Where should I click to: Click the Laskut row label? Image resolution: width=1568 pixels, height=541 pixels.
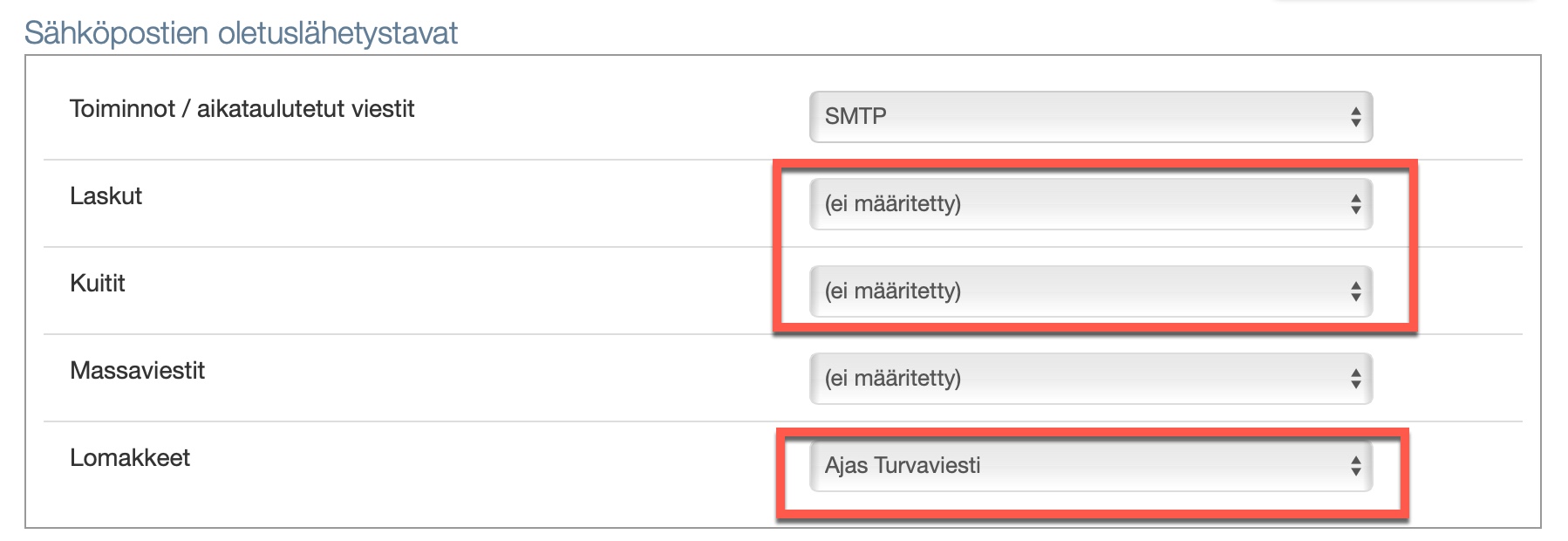[106, 196]
